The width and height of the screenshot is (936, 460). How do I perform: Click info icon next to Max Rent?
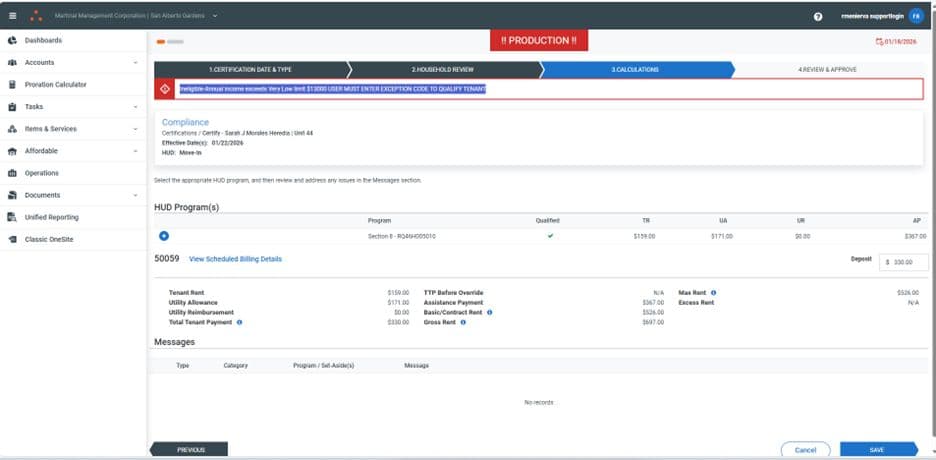[x=713, y=293]
